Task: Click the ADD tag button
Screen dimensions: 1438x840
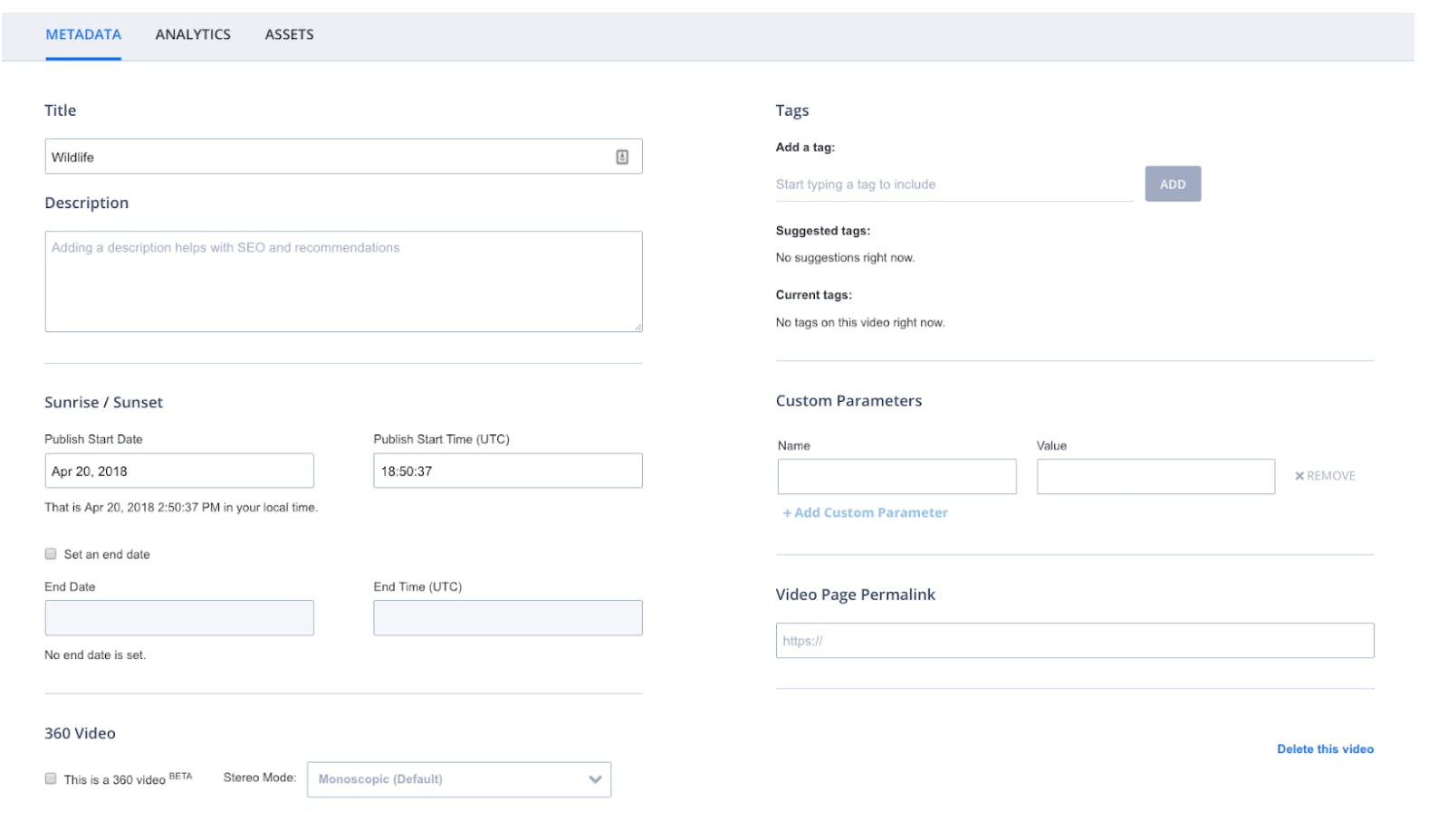Action: click(x=1173, y=184)
